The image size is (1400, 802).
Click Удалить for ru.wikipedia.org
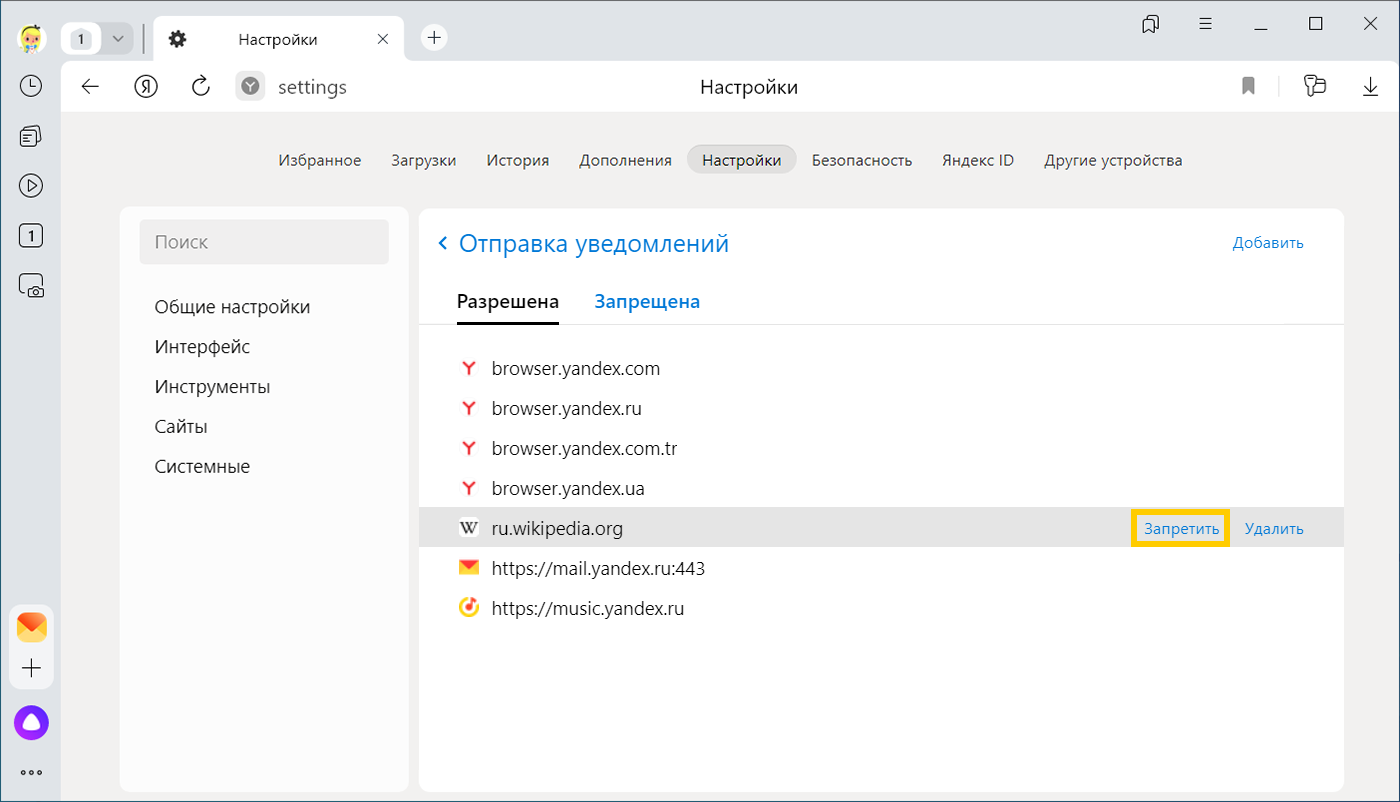click(x=1274, y=529)
